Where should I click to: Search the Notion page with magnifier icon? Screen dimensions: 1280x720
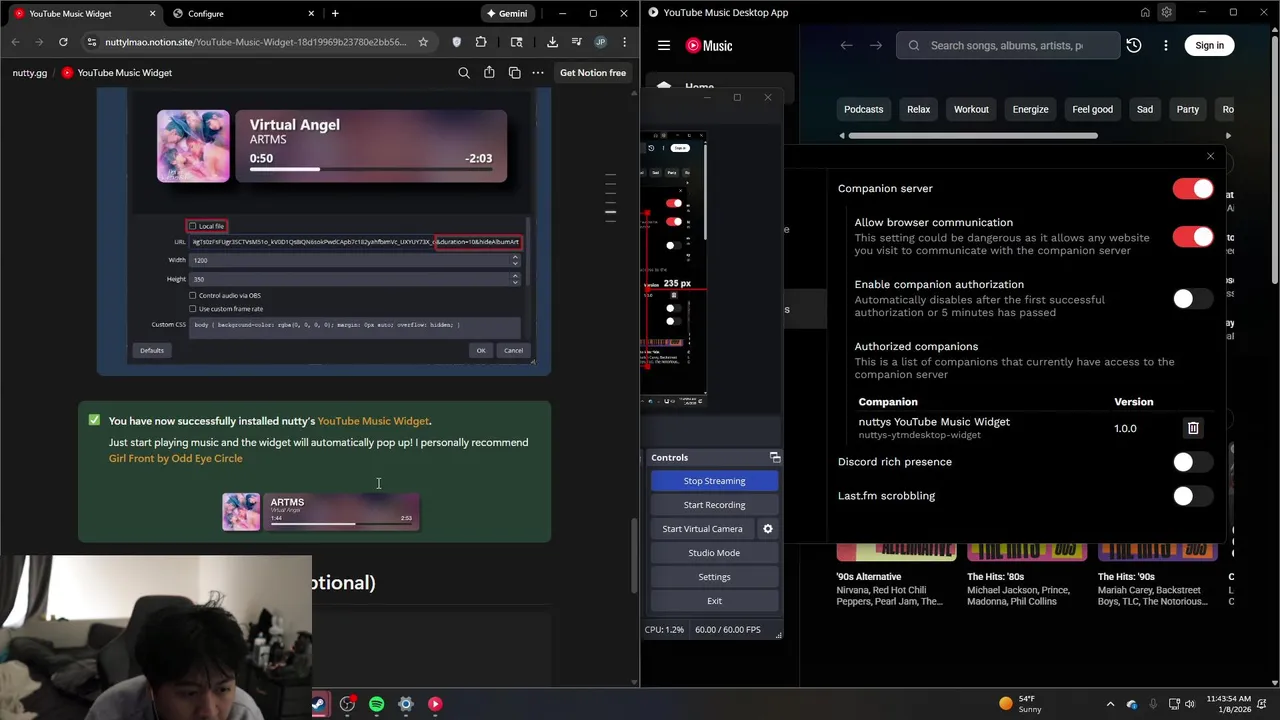pos(464,73)
